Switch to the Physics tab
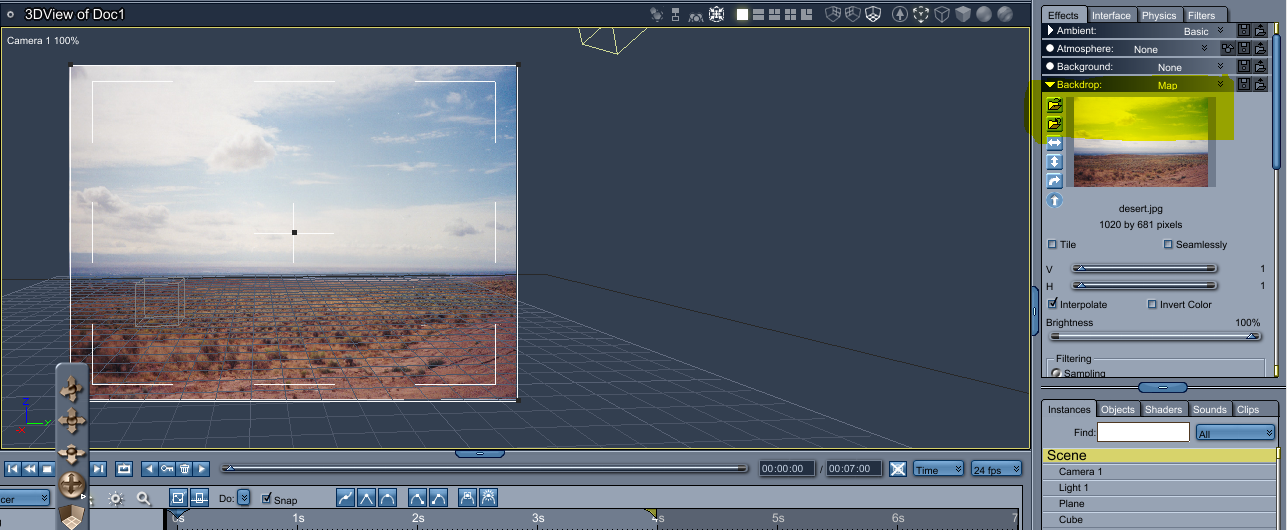 coord(1159,15)
